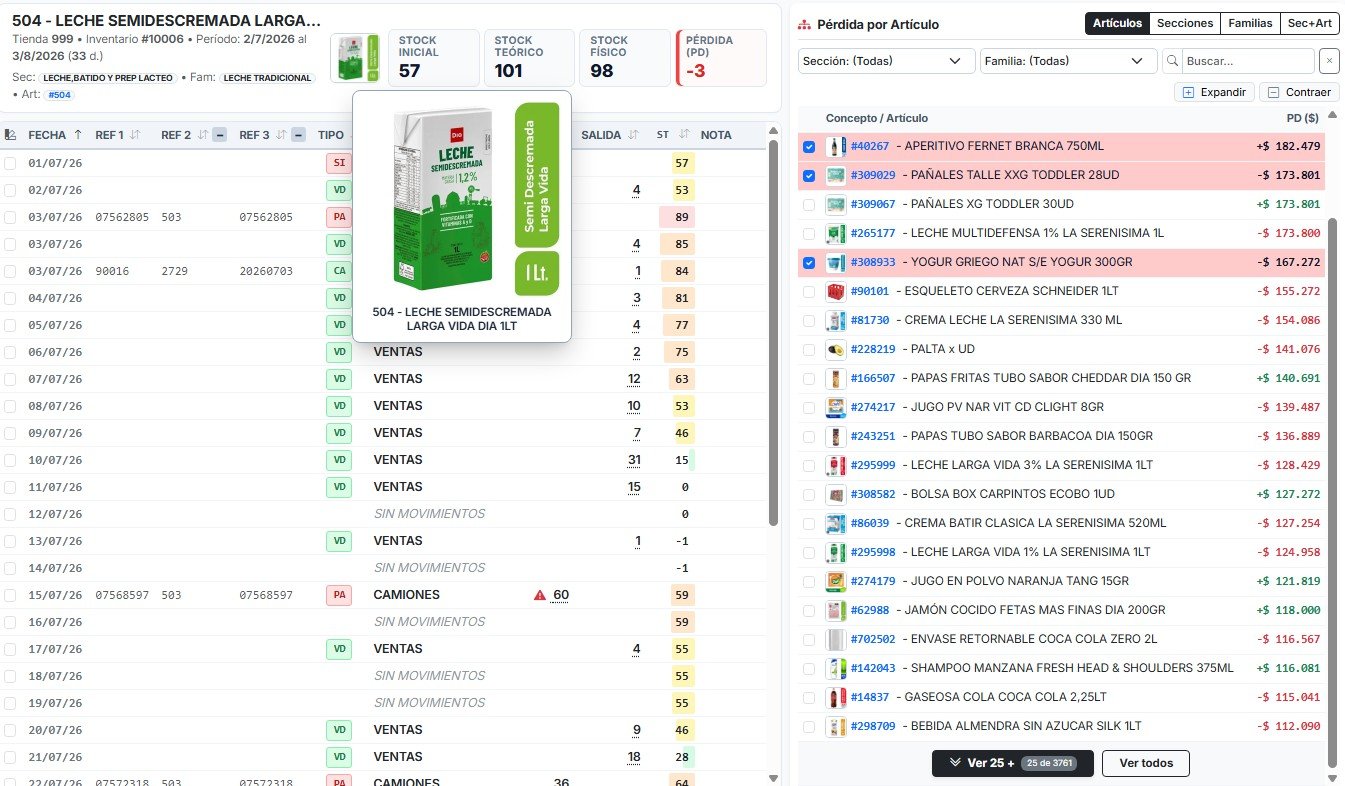Click the sort icon beside ST

(685, 135)
